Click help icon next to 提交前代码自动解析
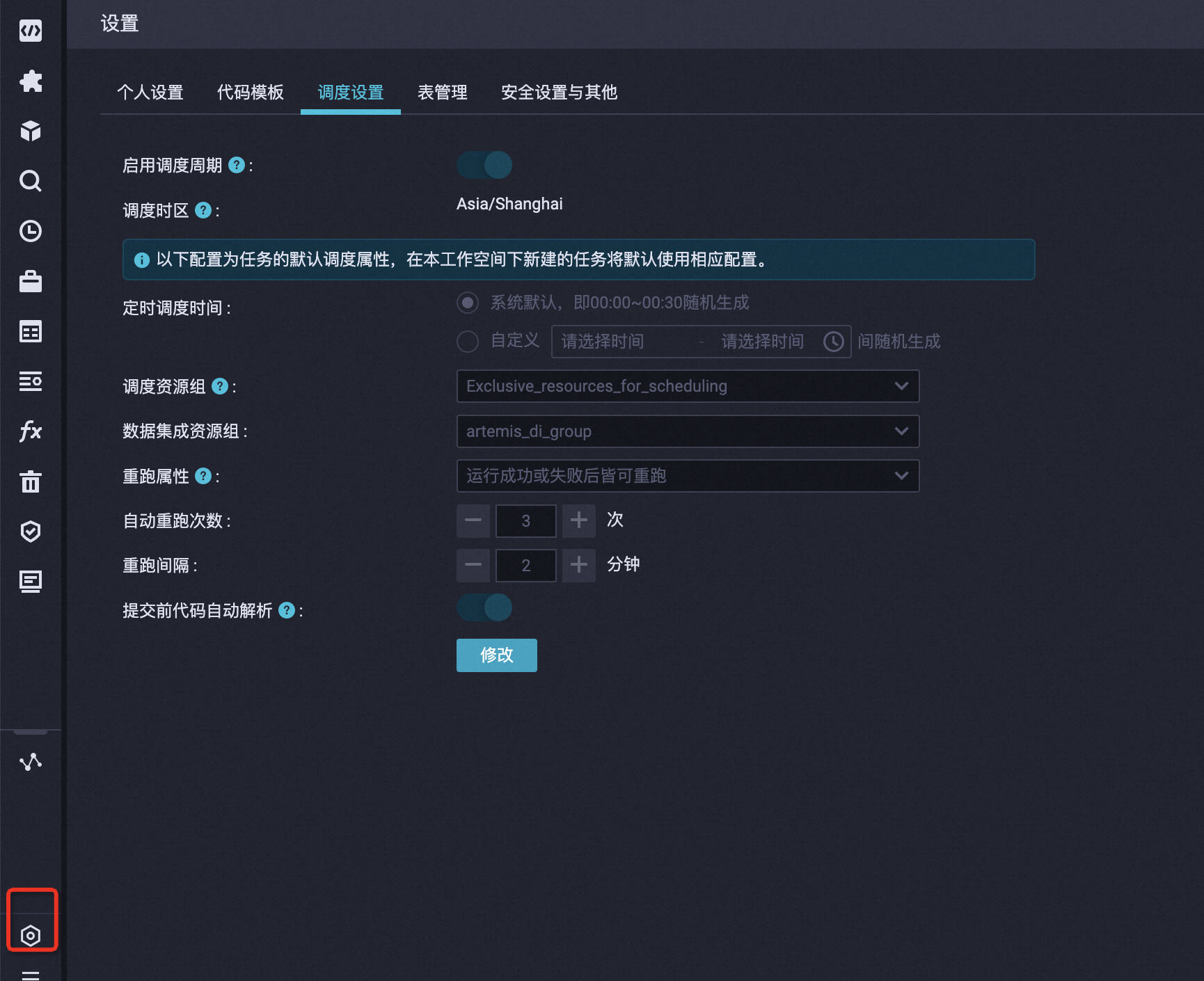This screenshot has height=981, width=1204. (287, 610)
